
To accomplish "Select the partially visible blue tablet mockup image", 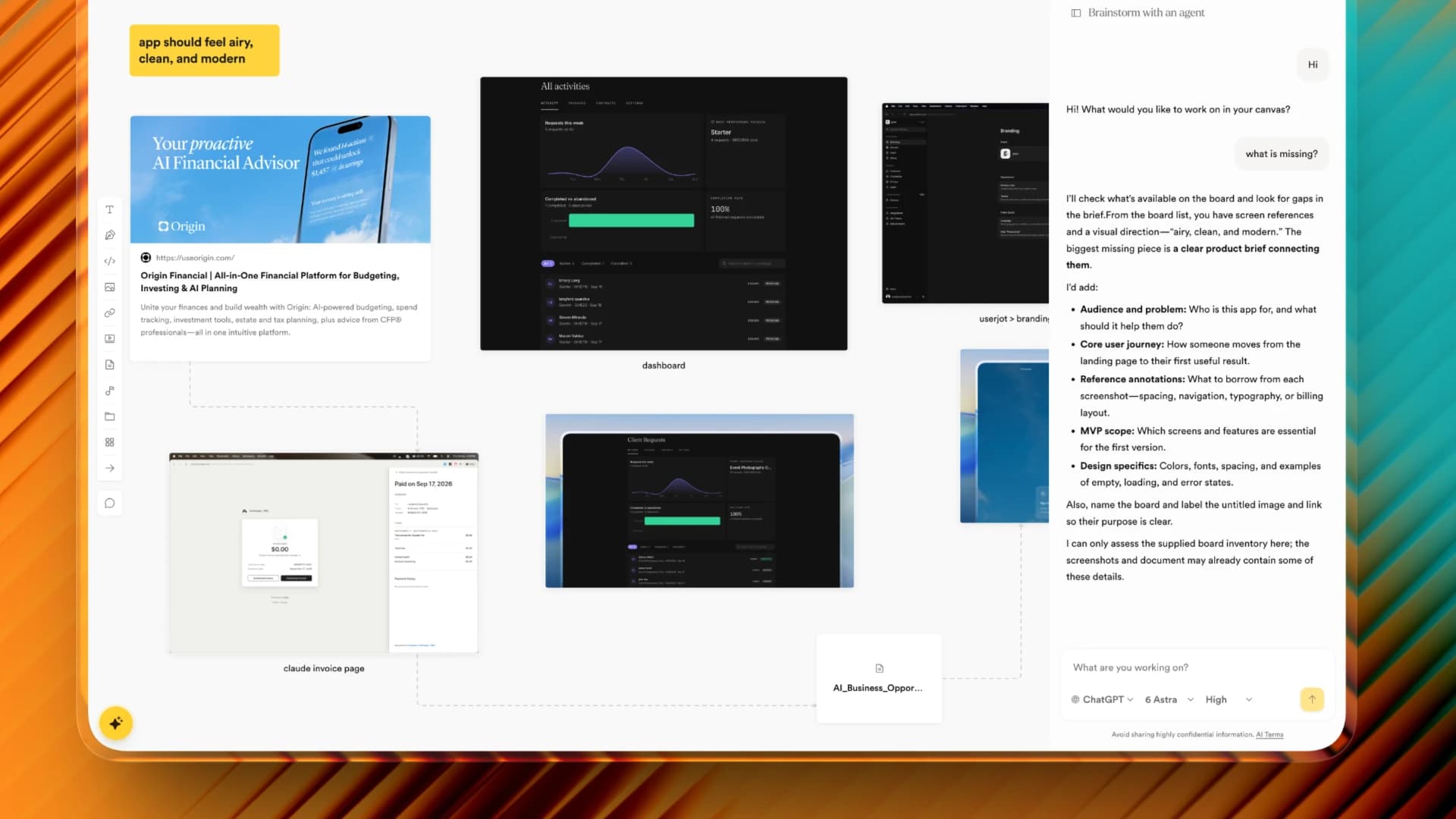I will 1005,436.
